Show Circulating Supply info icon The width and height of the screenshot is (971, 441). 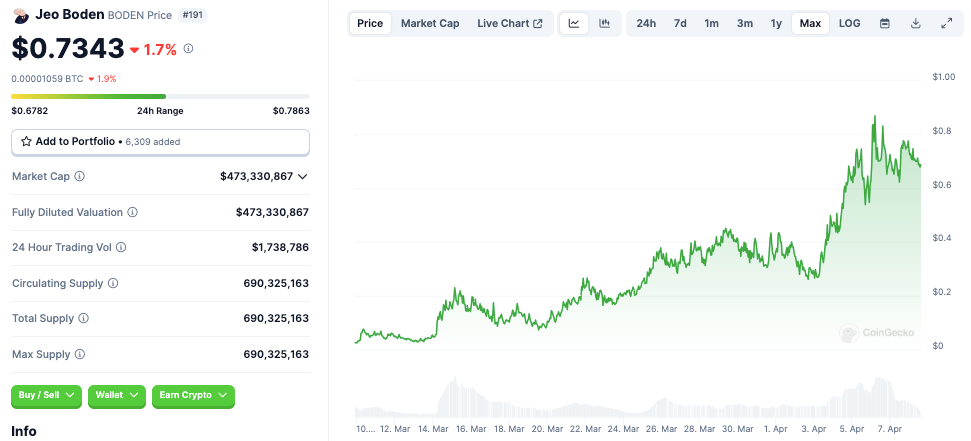113,283
